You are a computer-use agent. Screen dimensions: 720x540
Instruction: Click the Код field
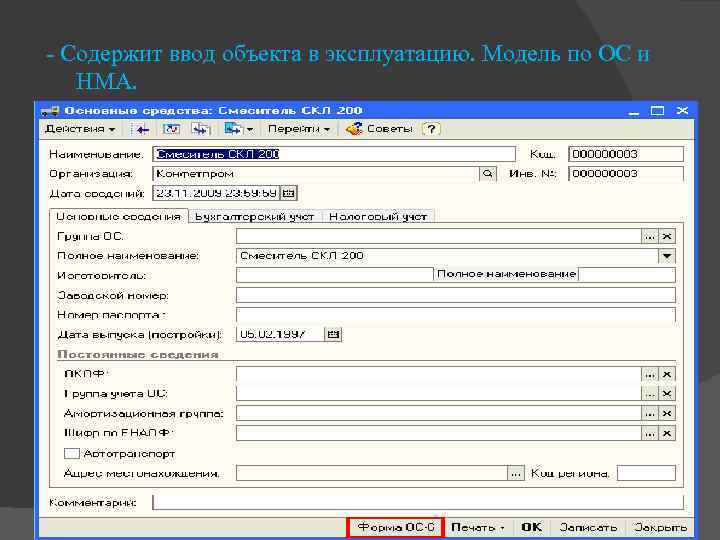[x=626, y=154]
